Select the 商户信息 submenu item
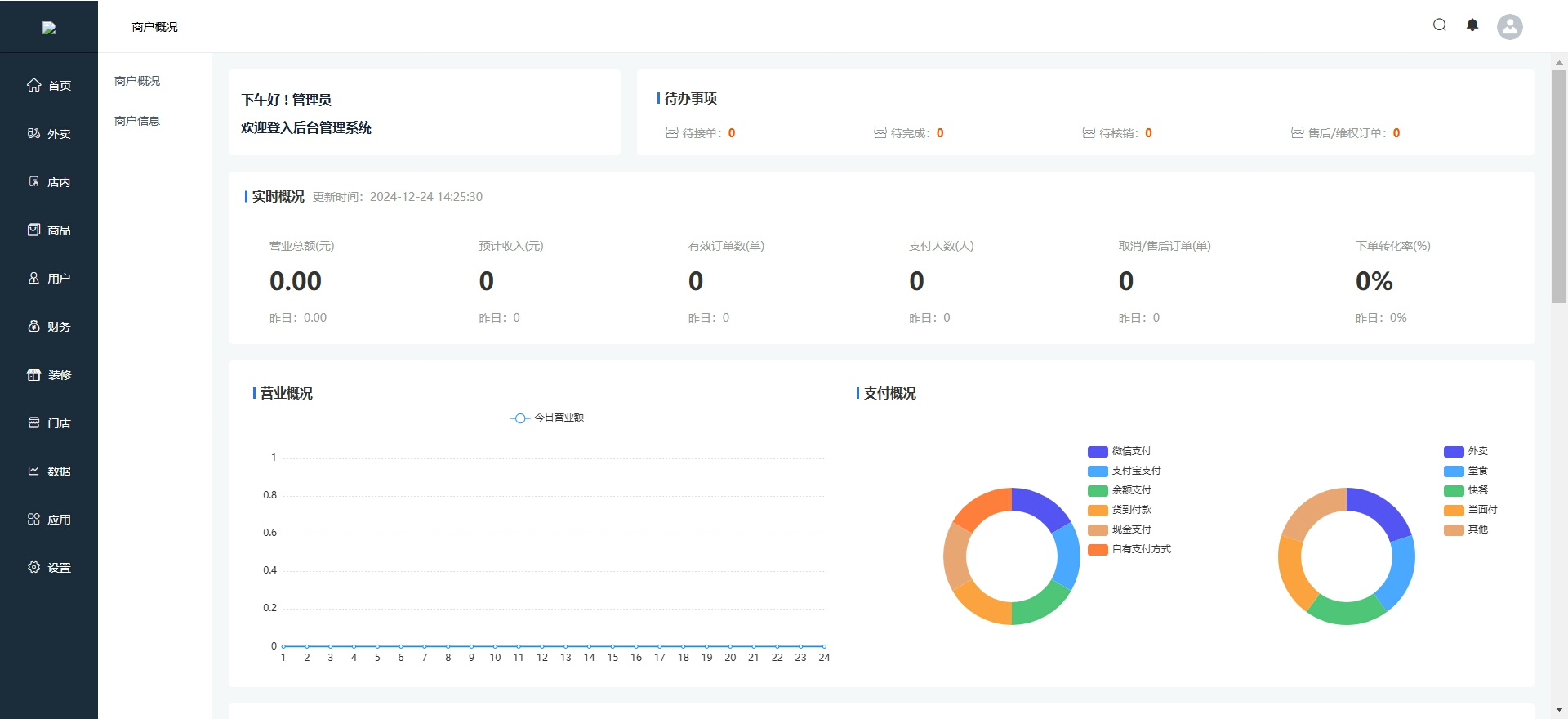Viewport: 1568px width, 719px height. coord(137,121)
